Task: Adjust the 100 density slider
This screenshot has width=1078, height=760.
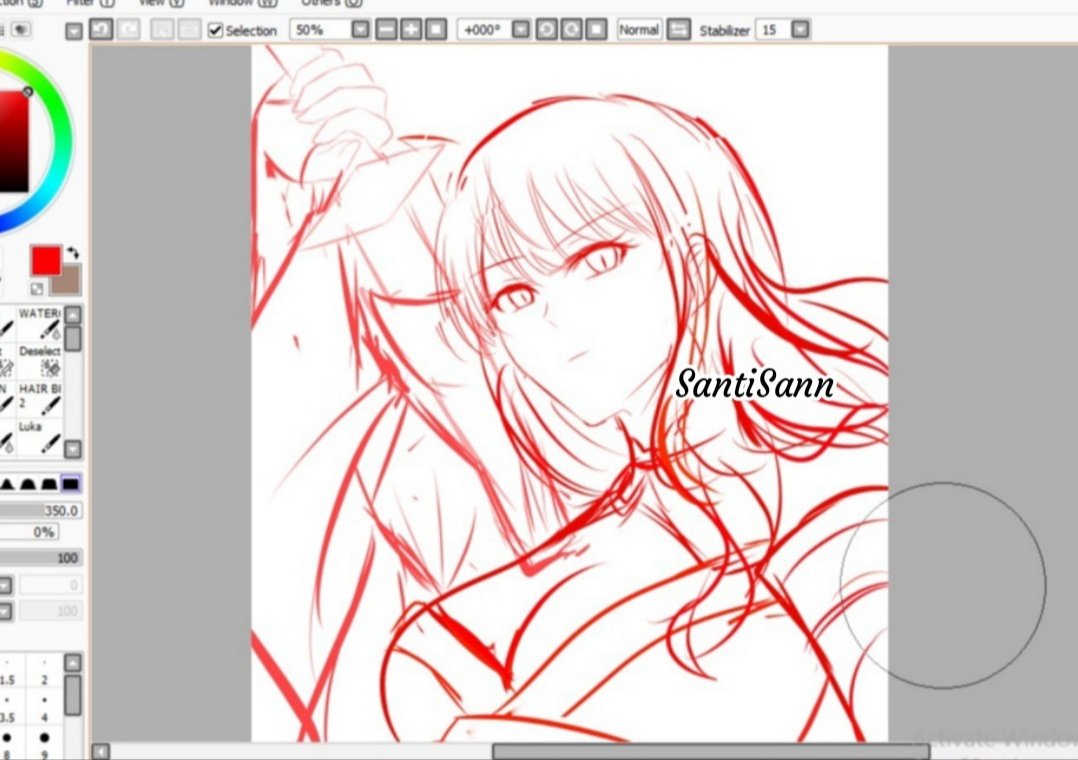Action: 41,558
